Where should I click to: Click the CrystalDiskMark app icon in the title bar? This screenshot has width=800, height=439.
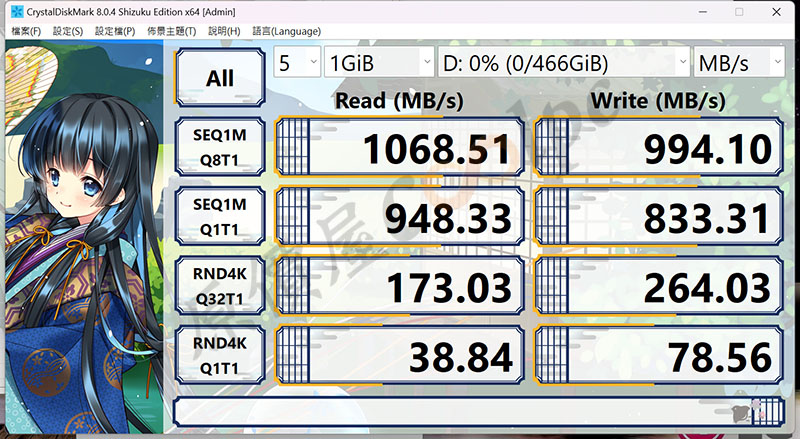[17, 11]
